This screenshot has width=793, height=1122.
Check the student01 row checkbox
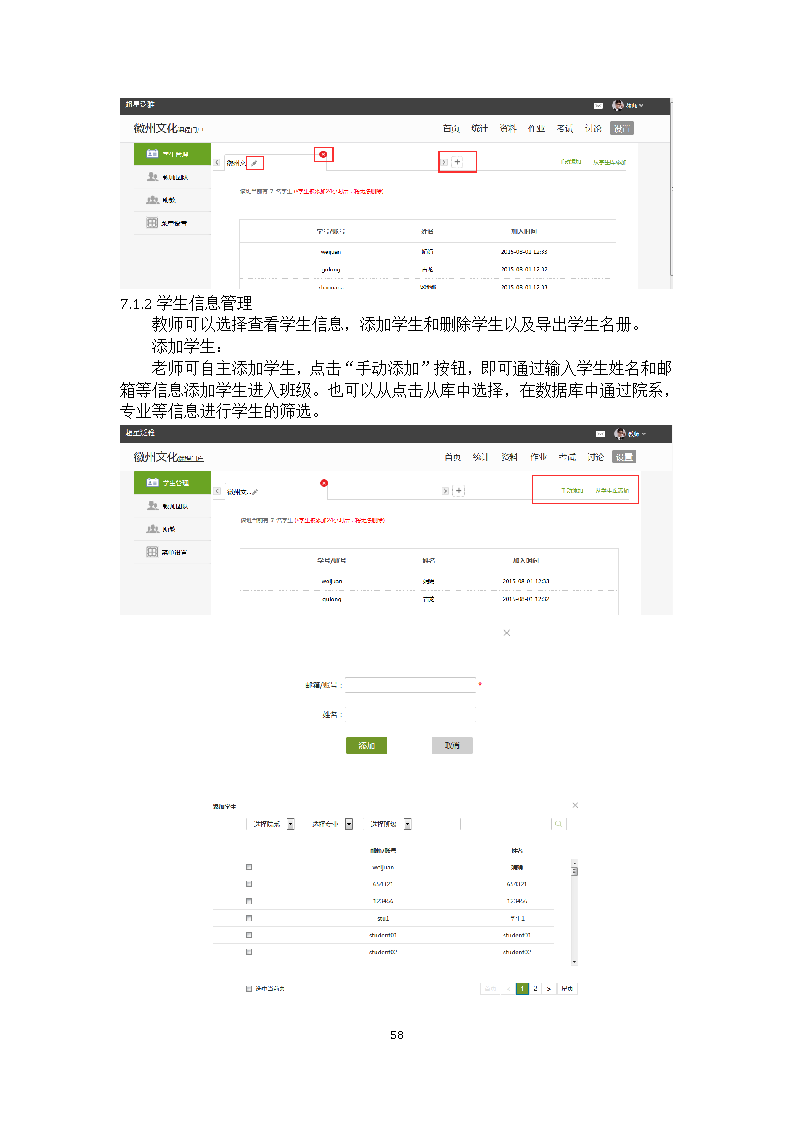(x=249, y=935)
